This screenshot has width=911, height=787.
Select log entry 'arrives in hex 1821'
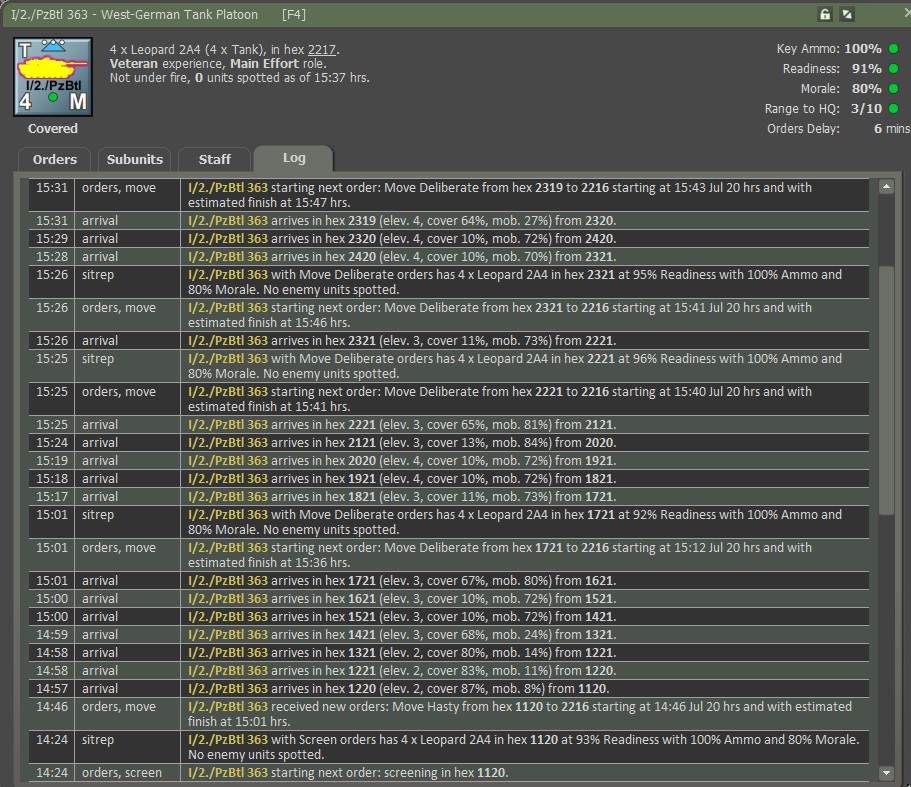(449, 497)
